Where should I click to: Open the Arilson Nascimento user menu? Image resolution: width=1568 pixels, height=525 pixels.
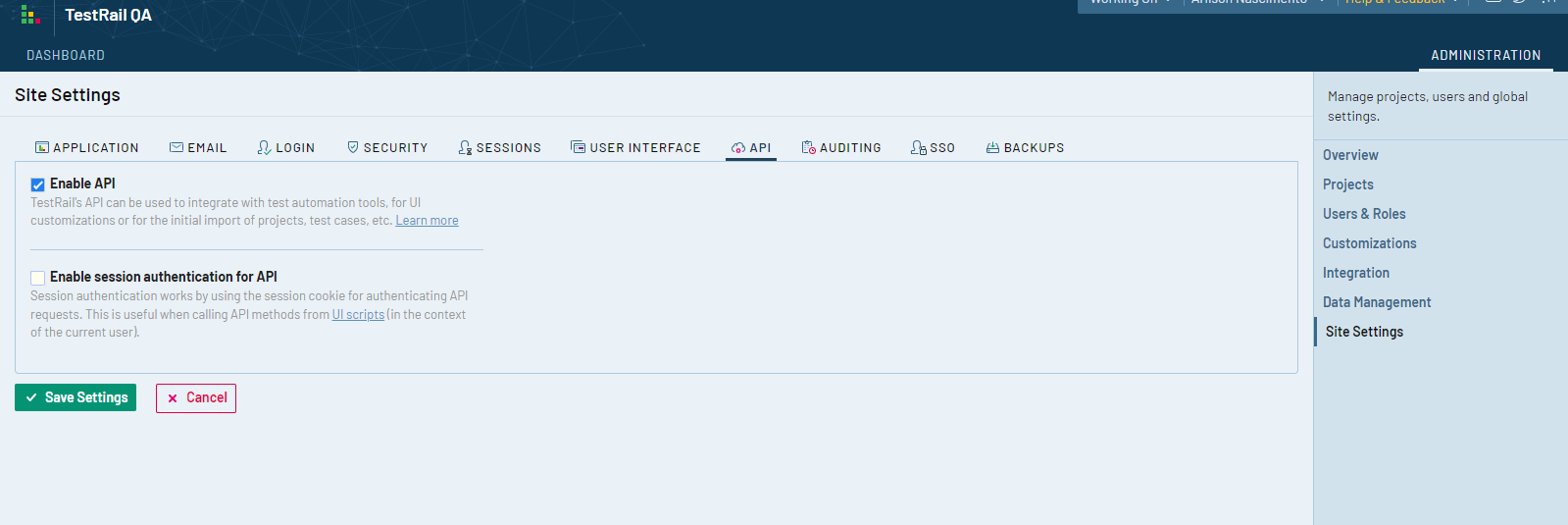1257,3
